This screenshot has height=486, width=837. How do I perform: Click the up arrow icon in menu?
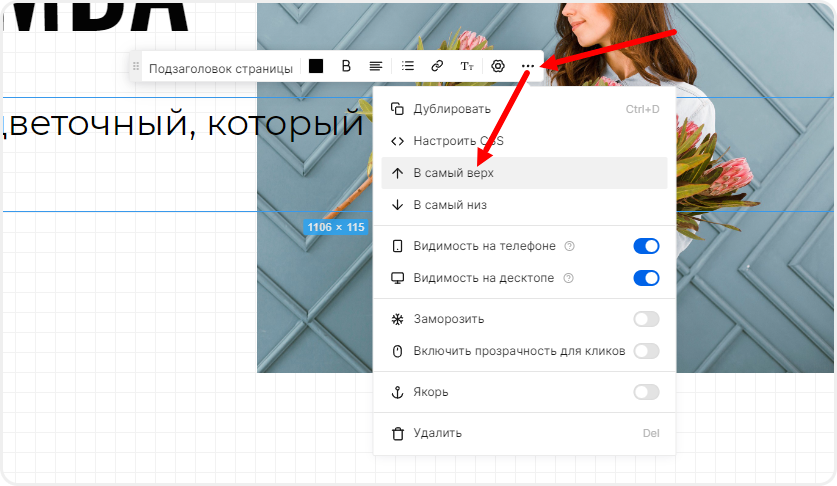click(397, 173)
